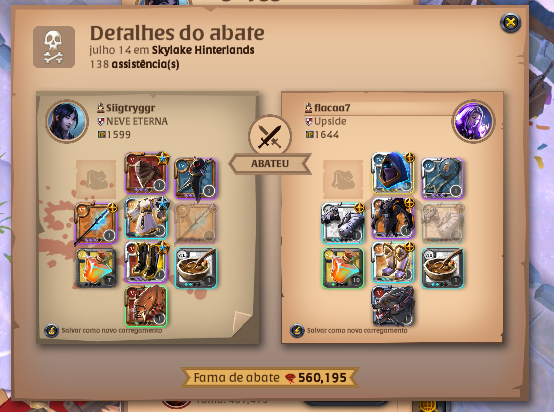Select flacaa7's white and gold boots
This screenshot has width=554, height=412.
[393, 263]
